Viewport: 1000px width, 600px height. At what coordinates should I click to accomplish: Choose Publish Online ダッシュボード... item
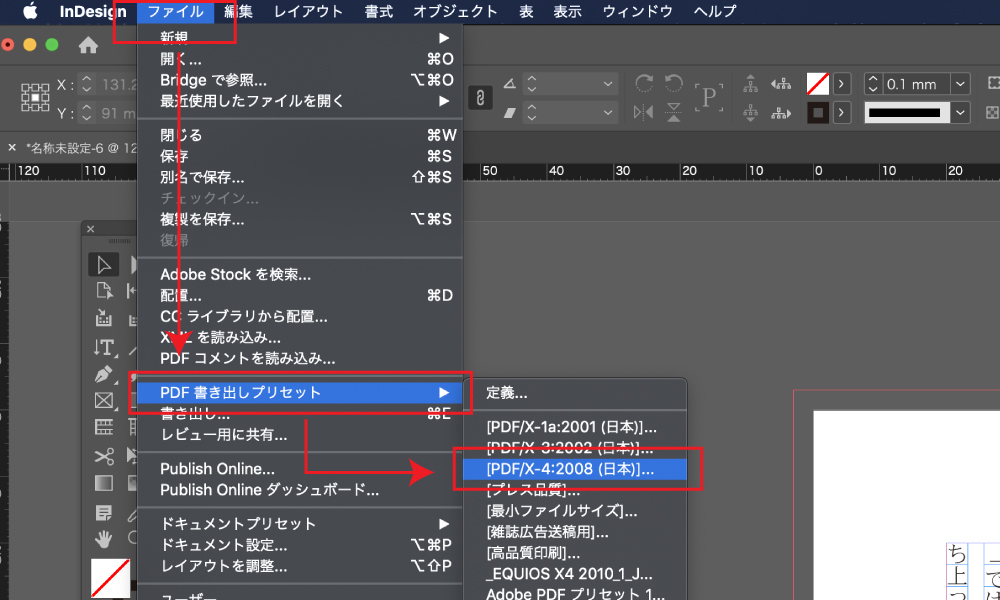click(x=300, y=490)
